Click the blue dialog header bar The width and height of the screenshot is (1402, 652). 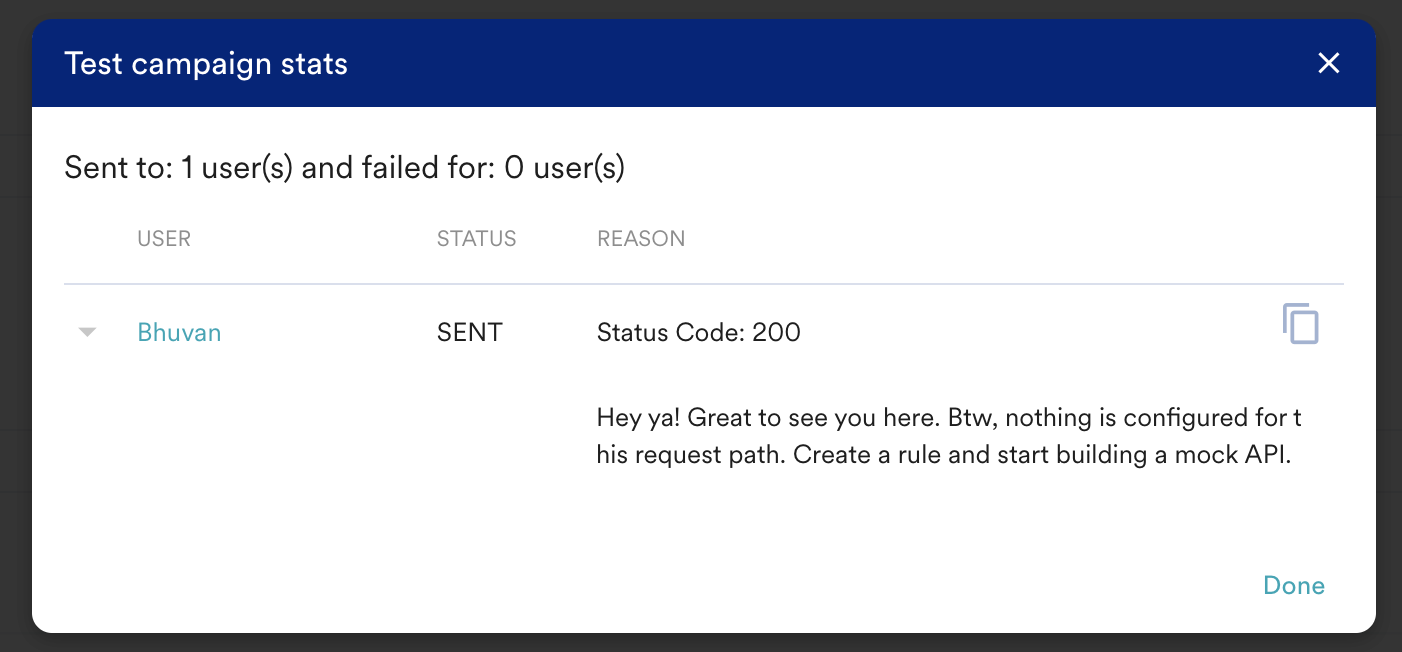tap(800, 64)
